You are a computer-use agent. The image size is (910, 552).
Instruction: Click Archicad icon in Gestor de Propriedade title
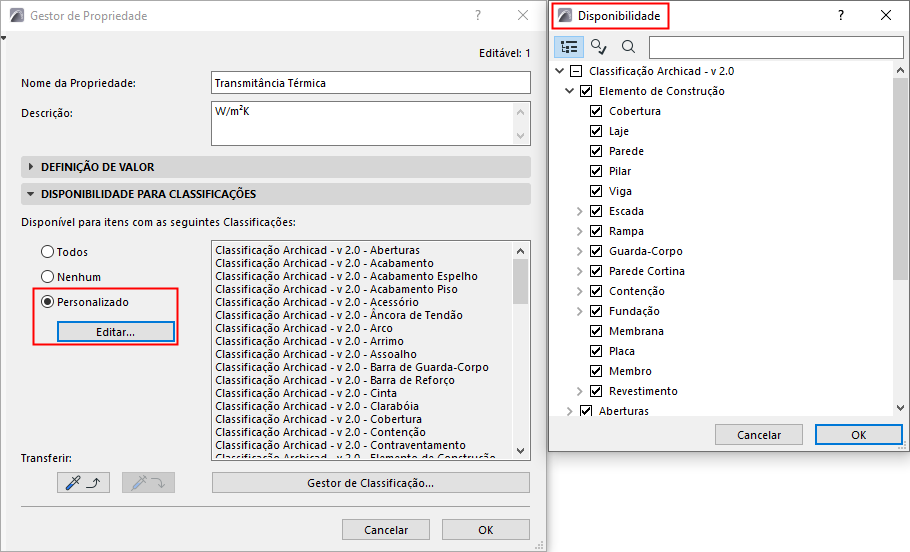point(17,16)
